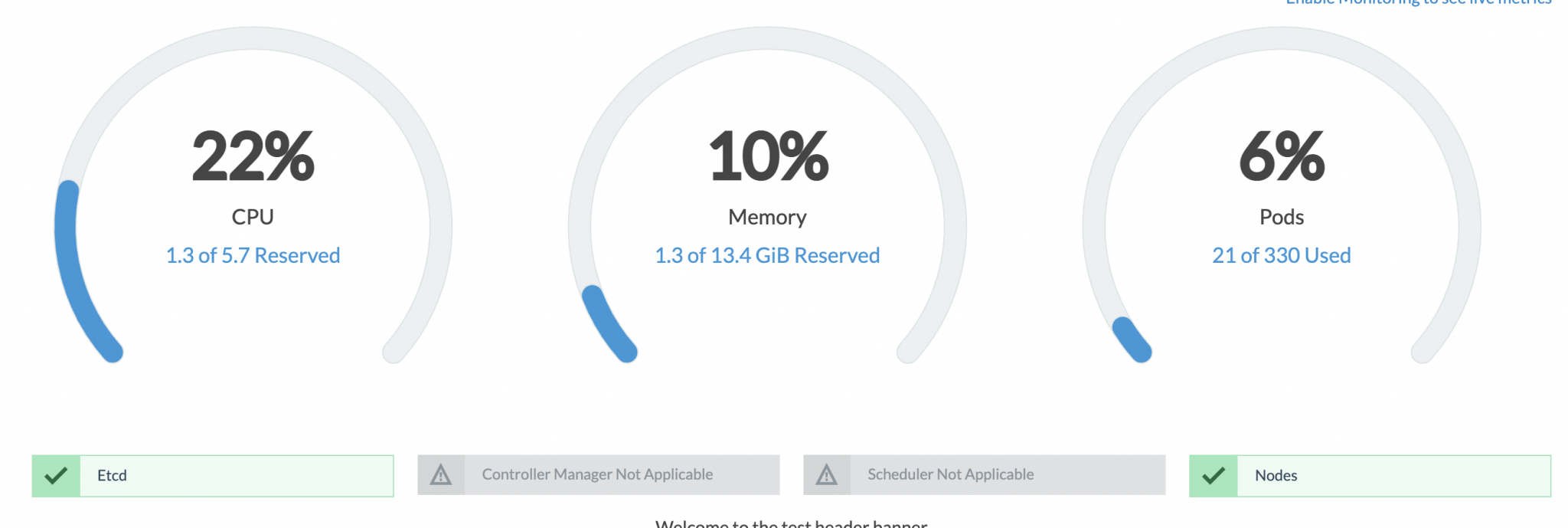The height and width of the screenshot is (528, 1568).
Task: Open the 1.3 of 13.4 GiB Reserved link
Action: (x=767, y=255)
